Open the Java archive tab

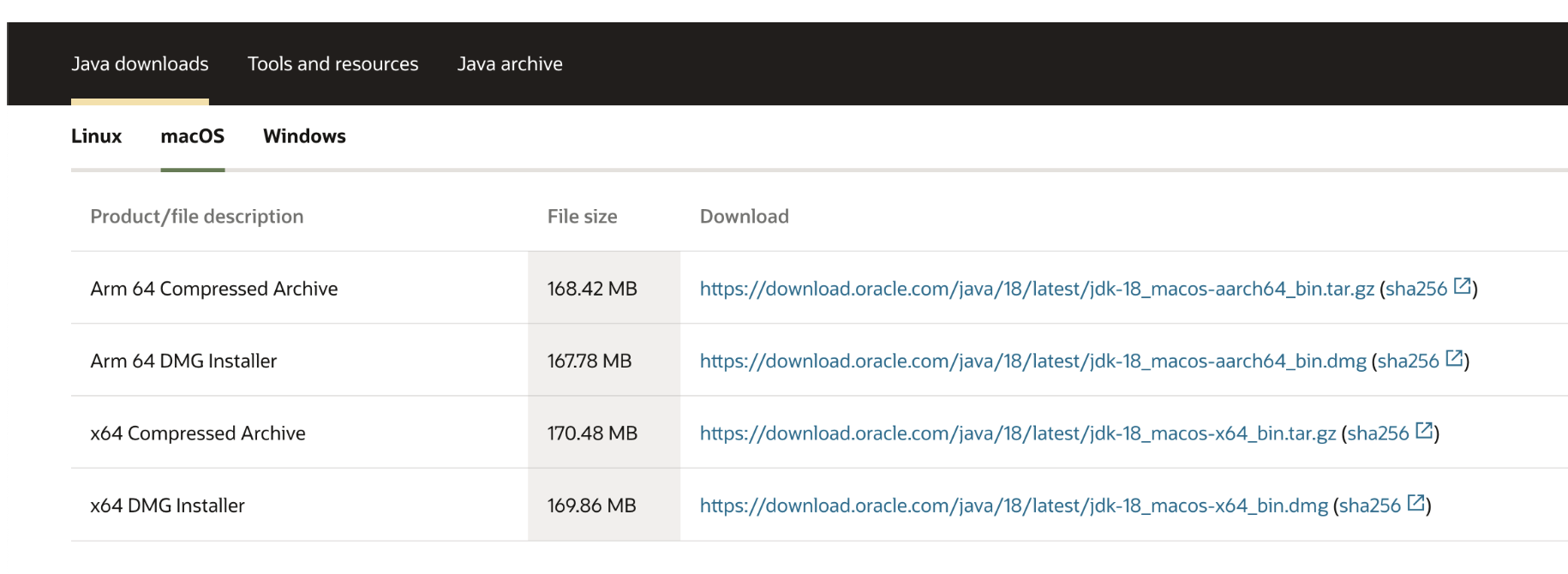click(x=510, y=64)
